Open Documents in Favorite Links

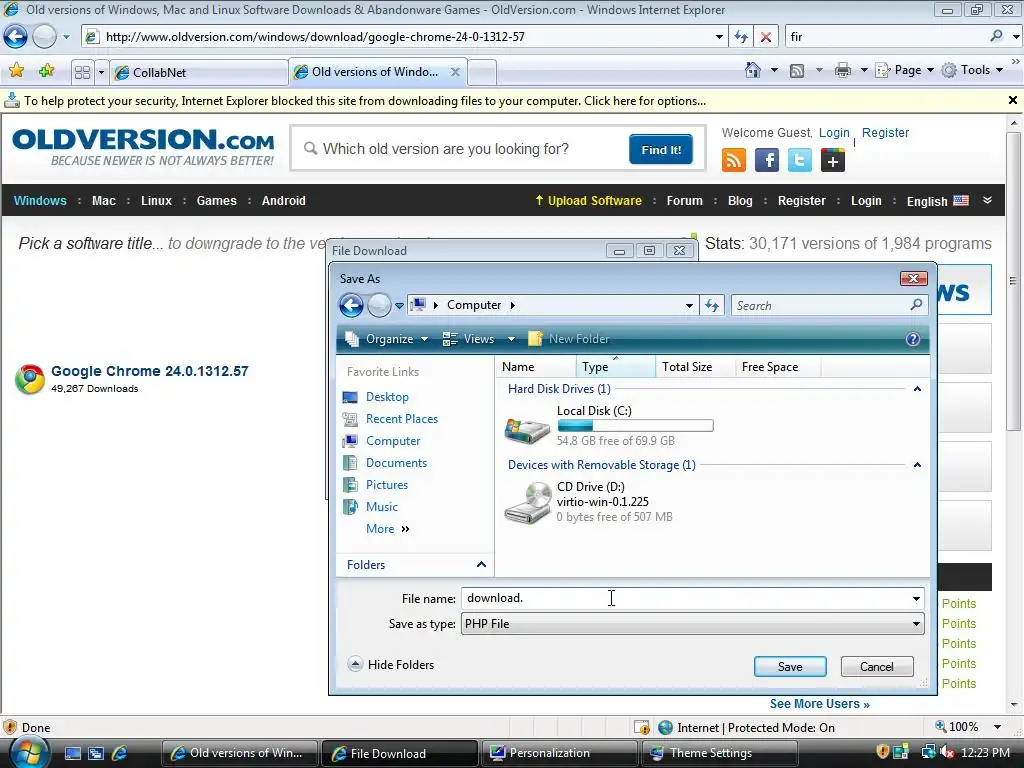click(x=385, y=462)
